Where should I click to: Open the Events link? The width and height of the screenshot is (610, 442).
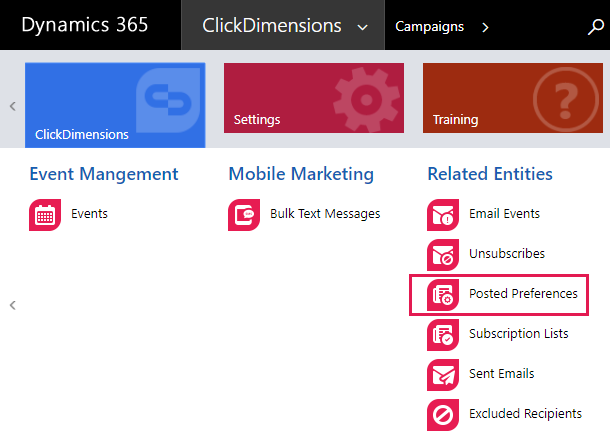[x=89, y=214]
